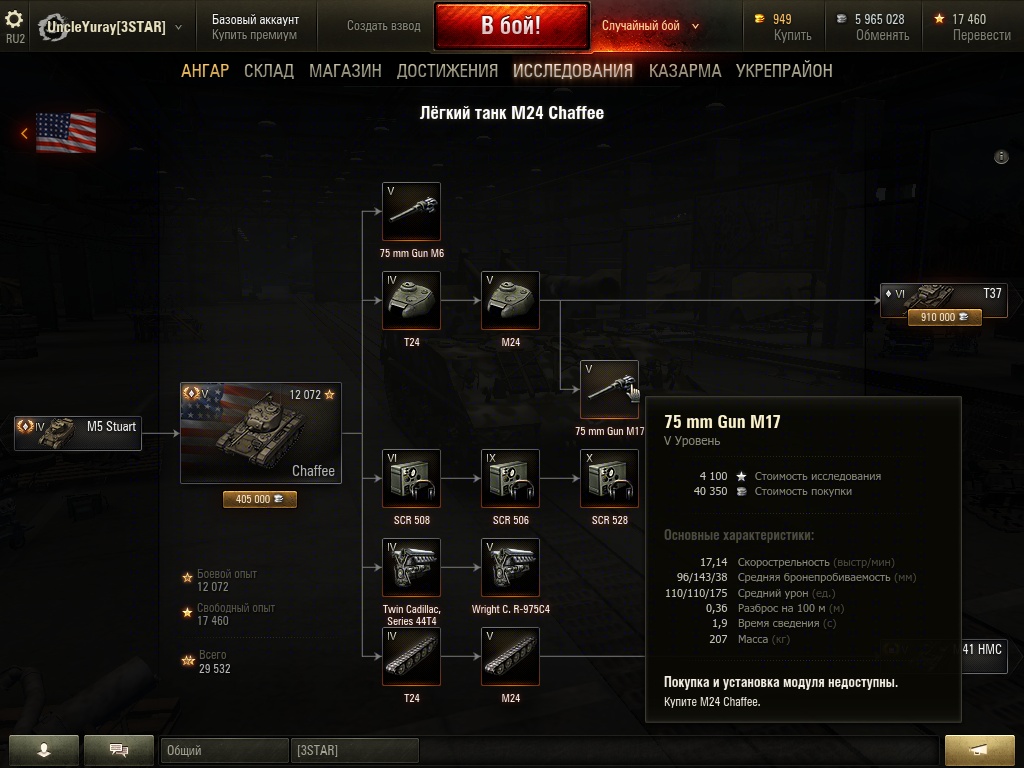Select the SCR 528 radio module

609,479
